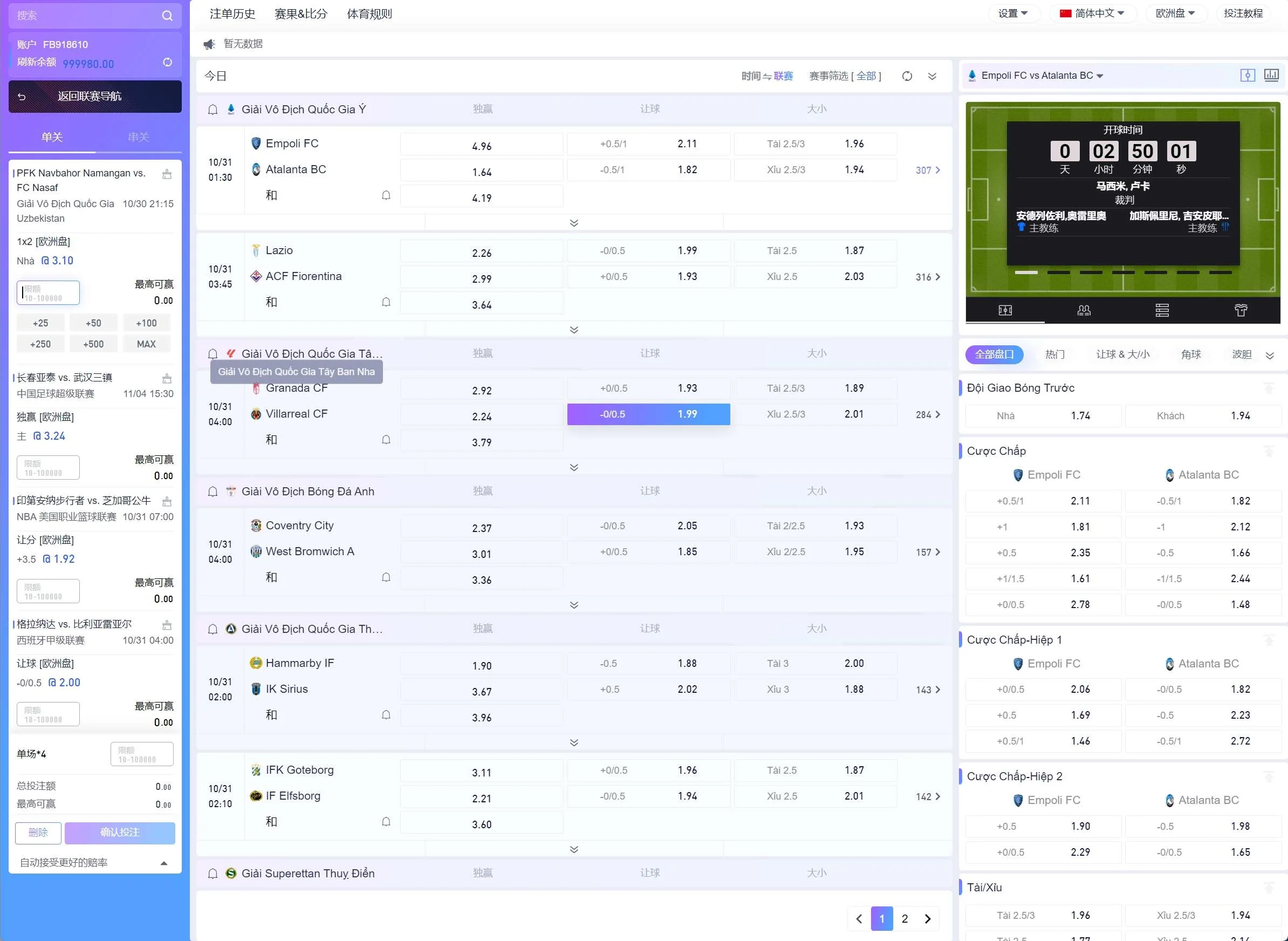
Task: Click the 确认投注 confirm bet button
Action: [120, 832]
